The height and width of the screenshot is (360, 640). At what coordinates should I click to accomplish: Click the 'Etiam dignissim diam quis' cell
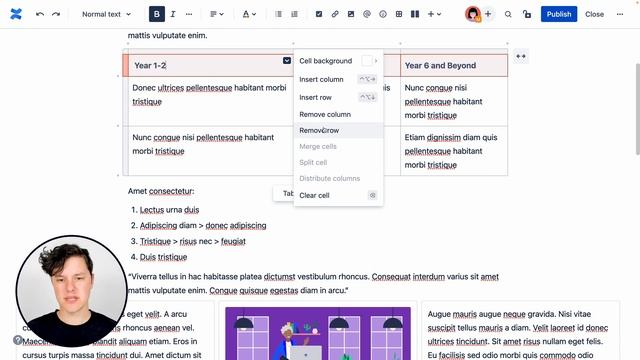coord(454,151)
